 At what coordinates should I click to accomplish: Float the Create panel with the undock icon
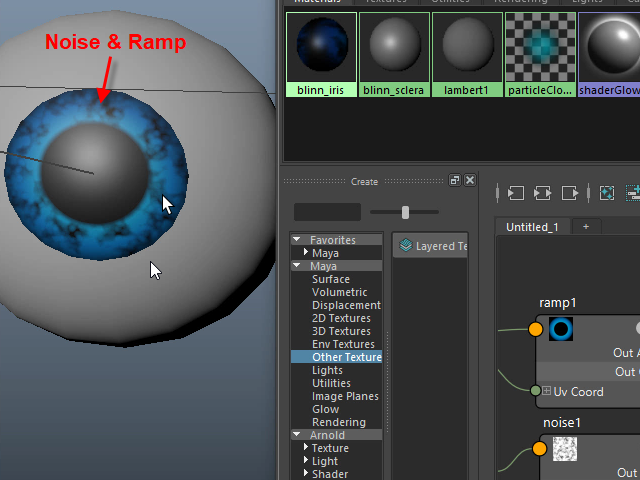pos(455,181)
